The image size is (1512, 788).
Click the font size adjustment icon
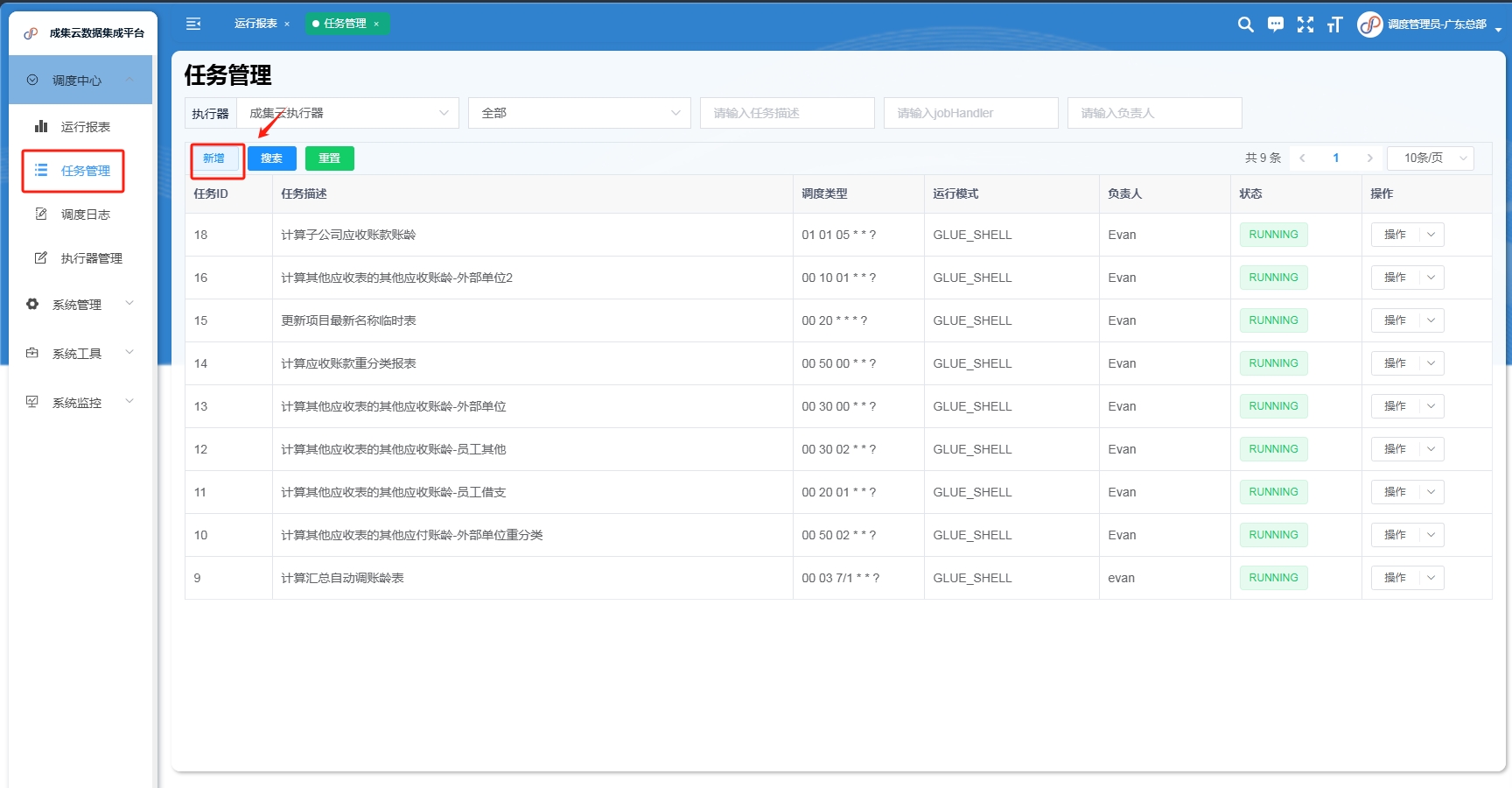point(1334,25)
